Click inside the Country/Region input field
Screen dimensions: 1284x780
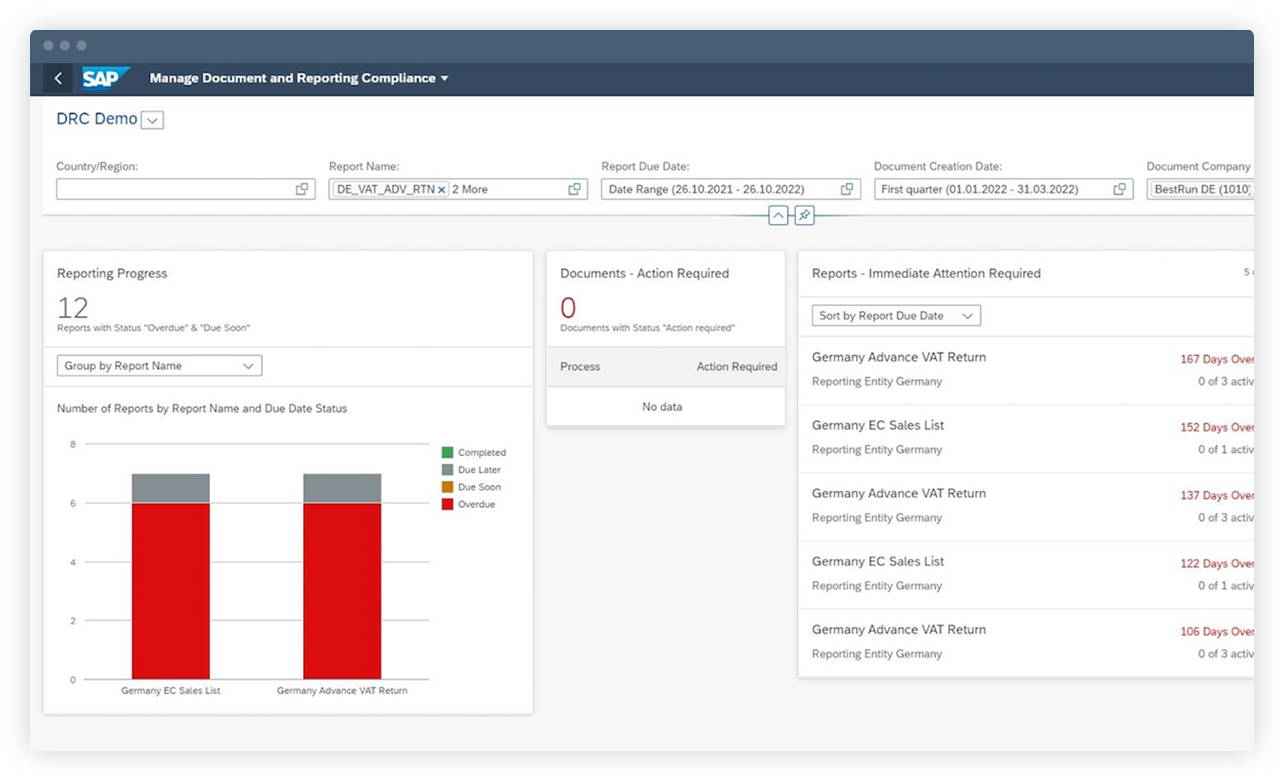point(170,188)
